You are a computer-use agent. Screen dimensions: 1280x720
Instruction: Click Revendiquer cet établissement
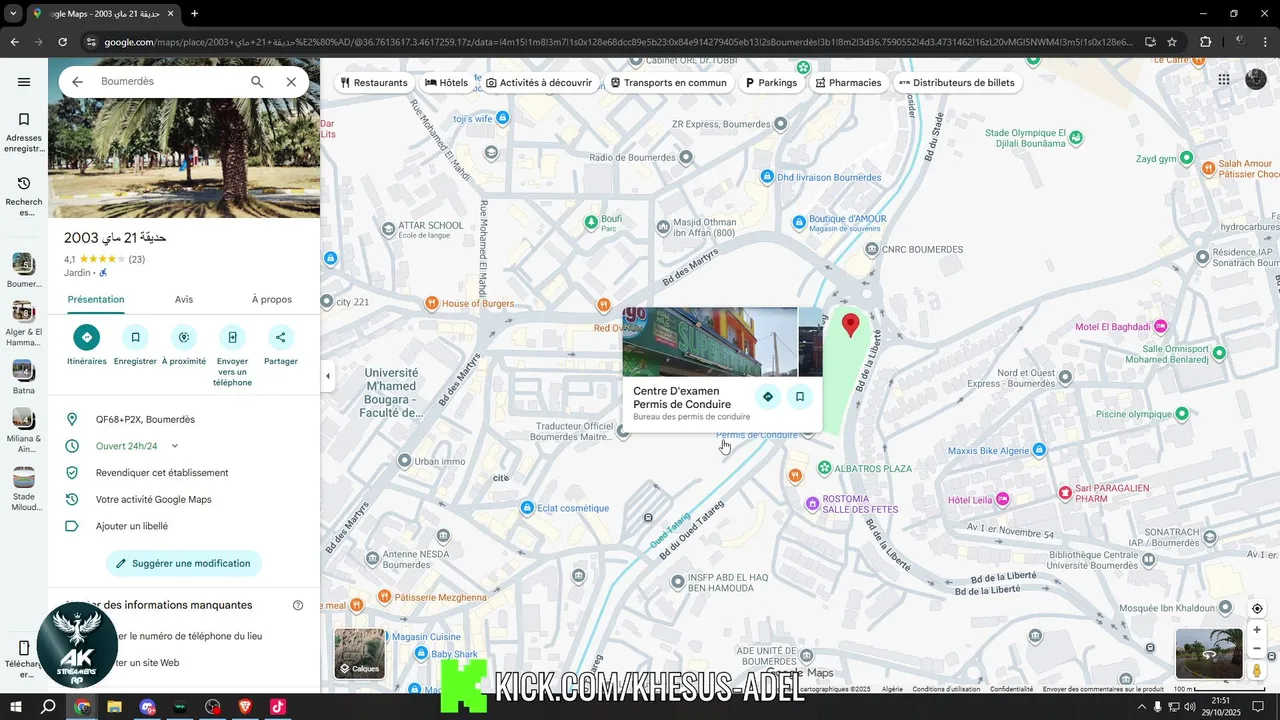coord(162,473)
